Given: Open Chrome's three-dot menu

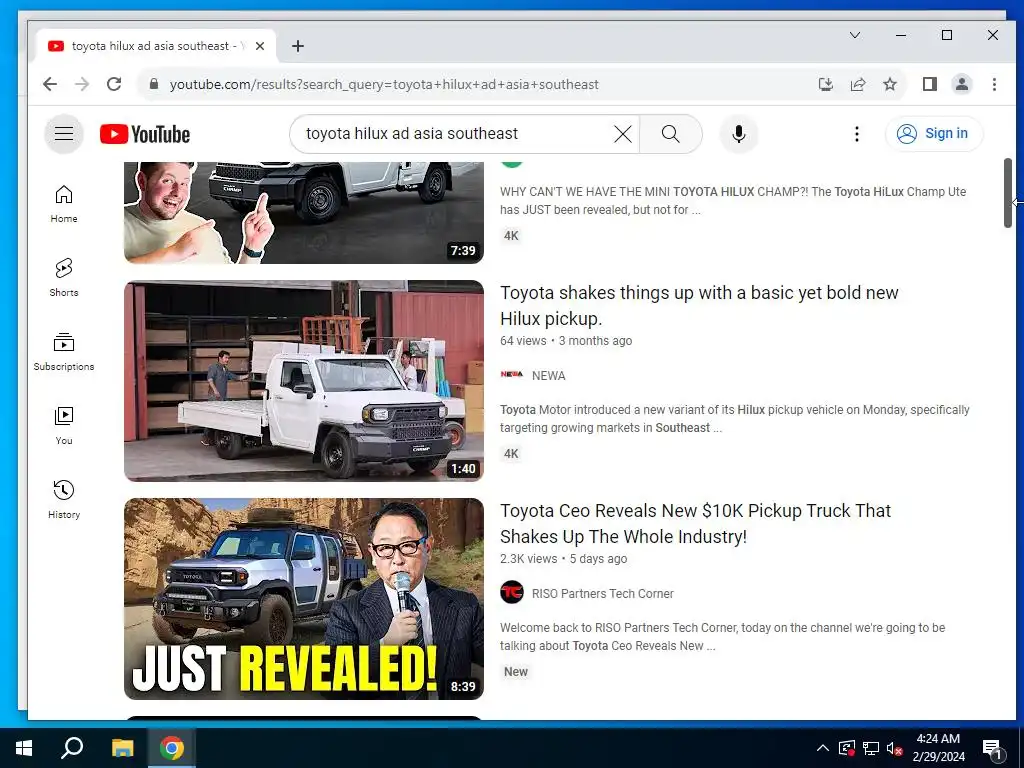Looking at the screenshot, I should (x=994, y=84).
